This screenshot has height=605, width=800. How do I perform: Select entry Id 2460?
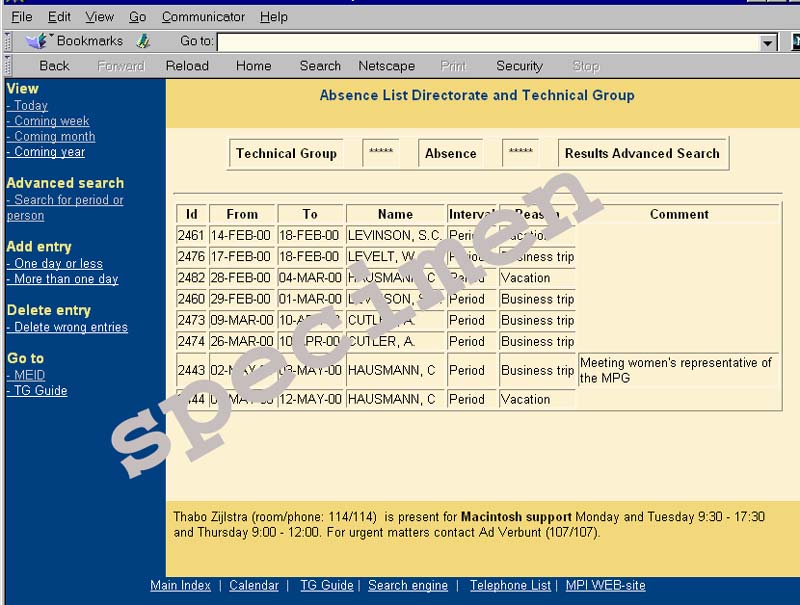tap(191, 299)
